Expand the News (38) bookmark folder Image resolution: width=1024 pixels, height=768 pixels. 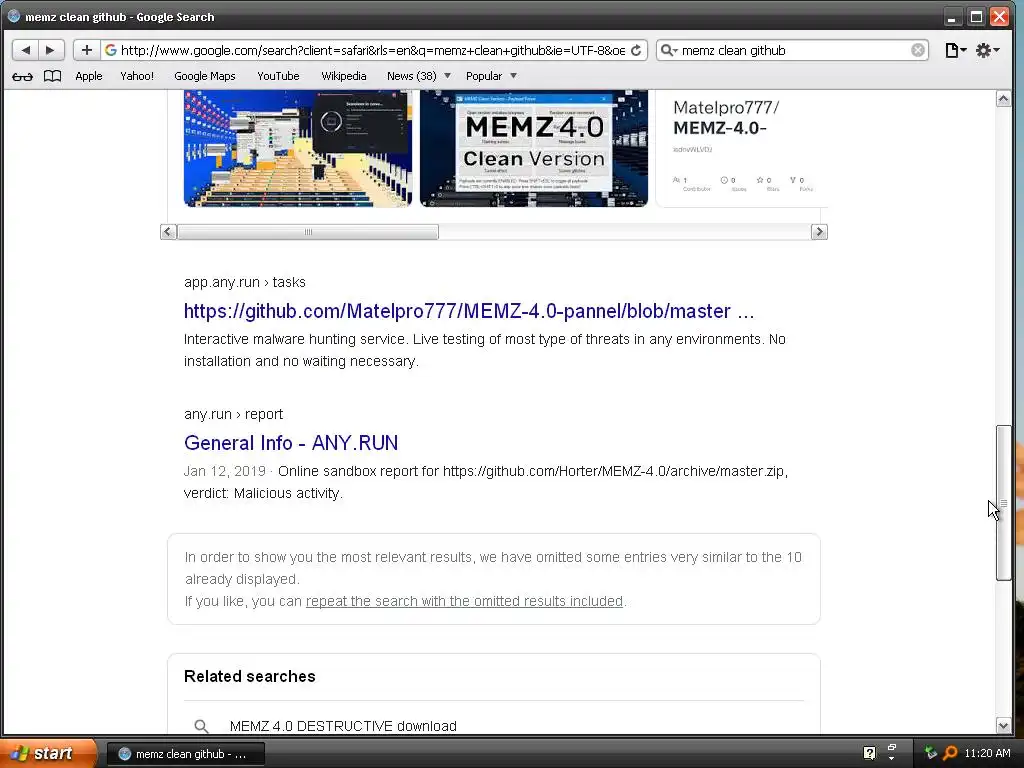tap(419, 76)
